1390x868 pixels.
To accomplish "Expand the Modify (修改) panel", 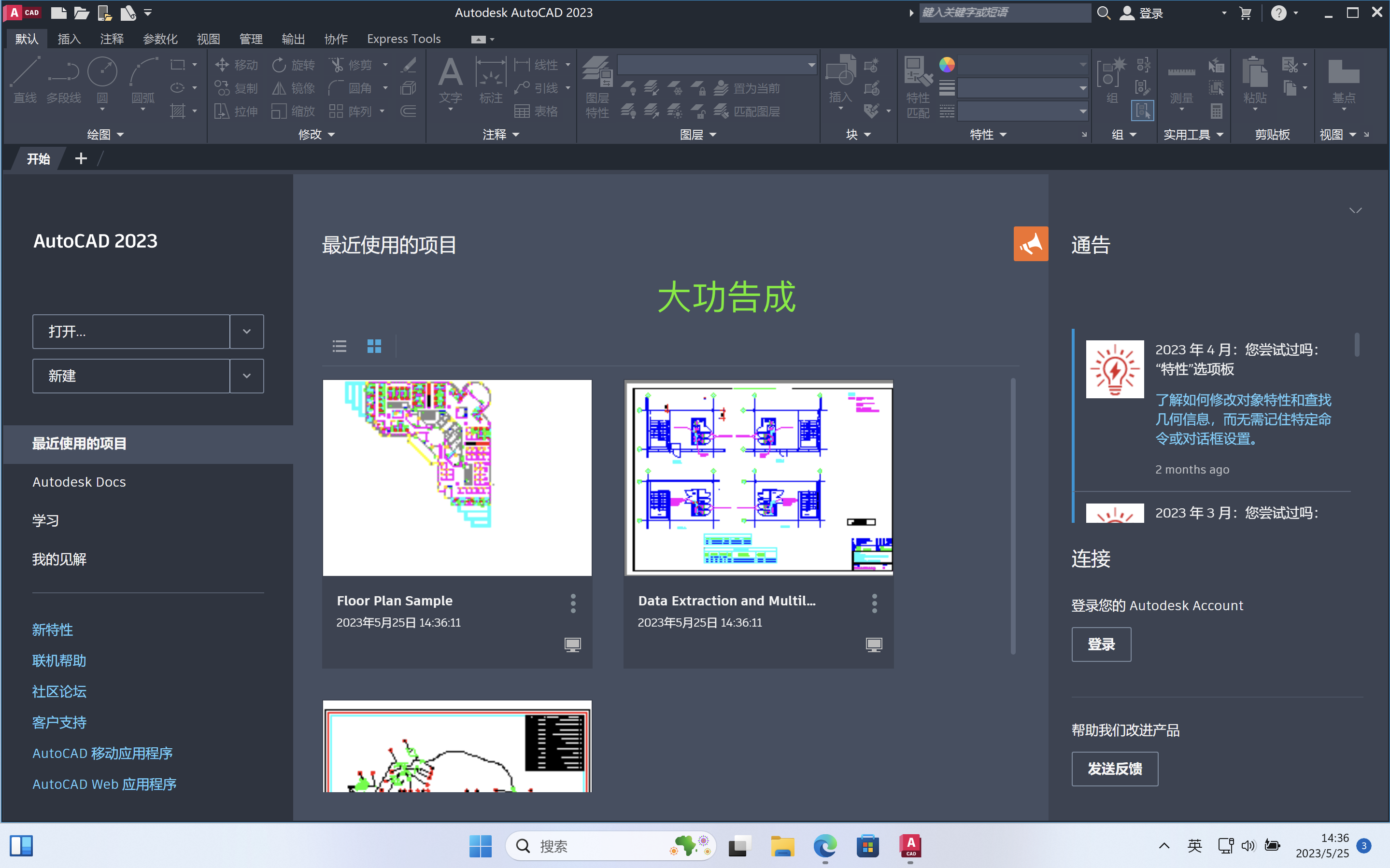I will point(316,134).
